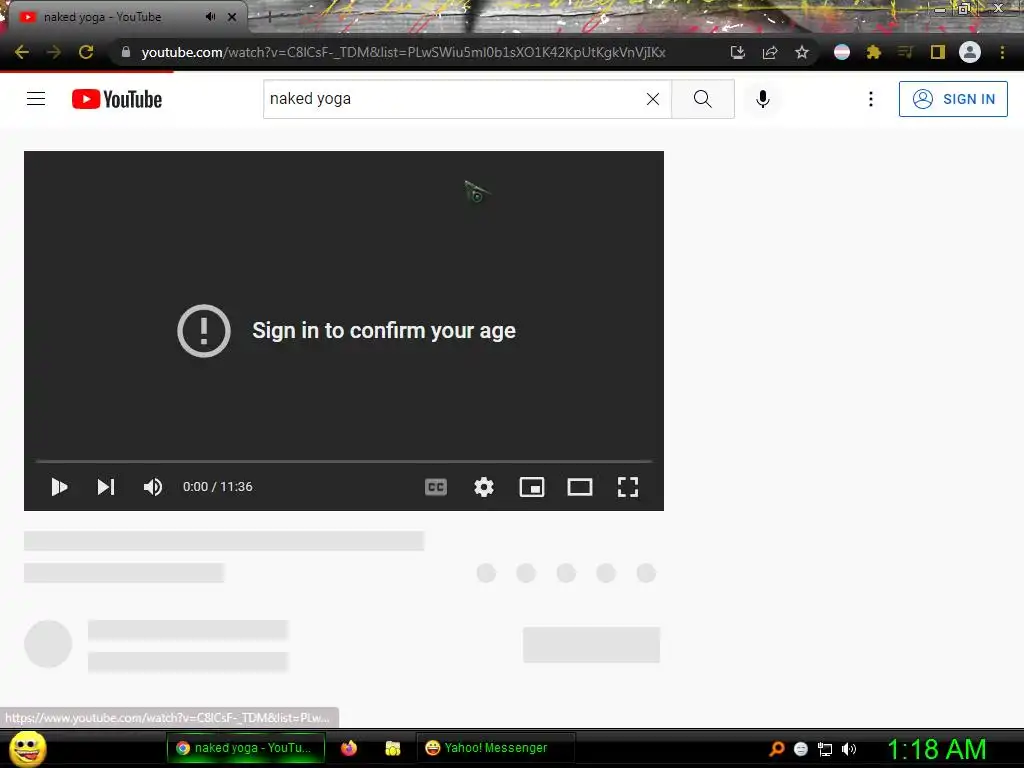
Task: Go back in browser history
Action: pos(22,52)
